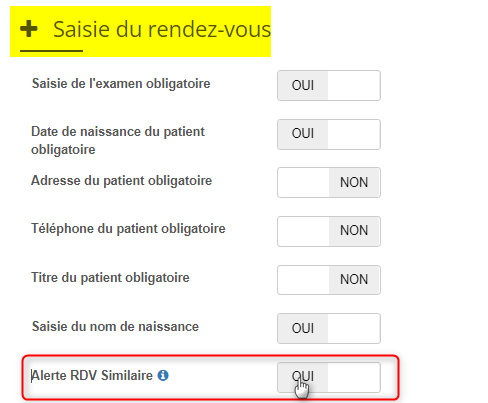Image resolution: width=488 pixels, height=403 pixels.
Task: Click empty right side of nom de naissance switch
Action: click(x=354, y=328)
